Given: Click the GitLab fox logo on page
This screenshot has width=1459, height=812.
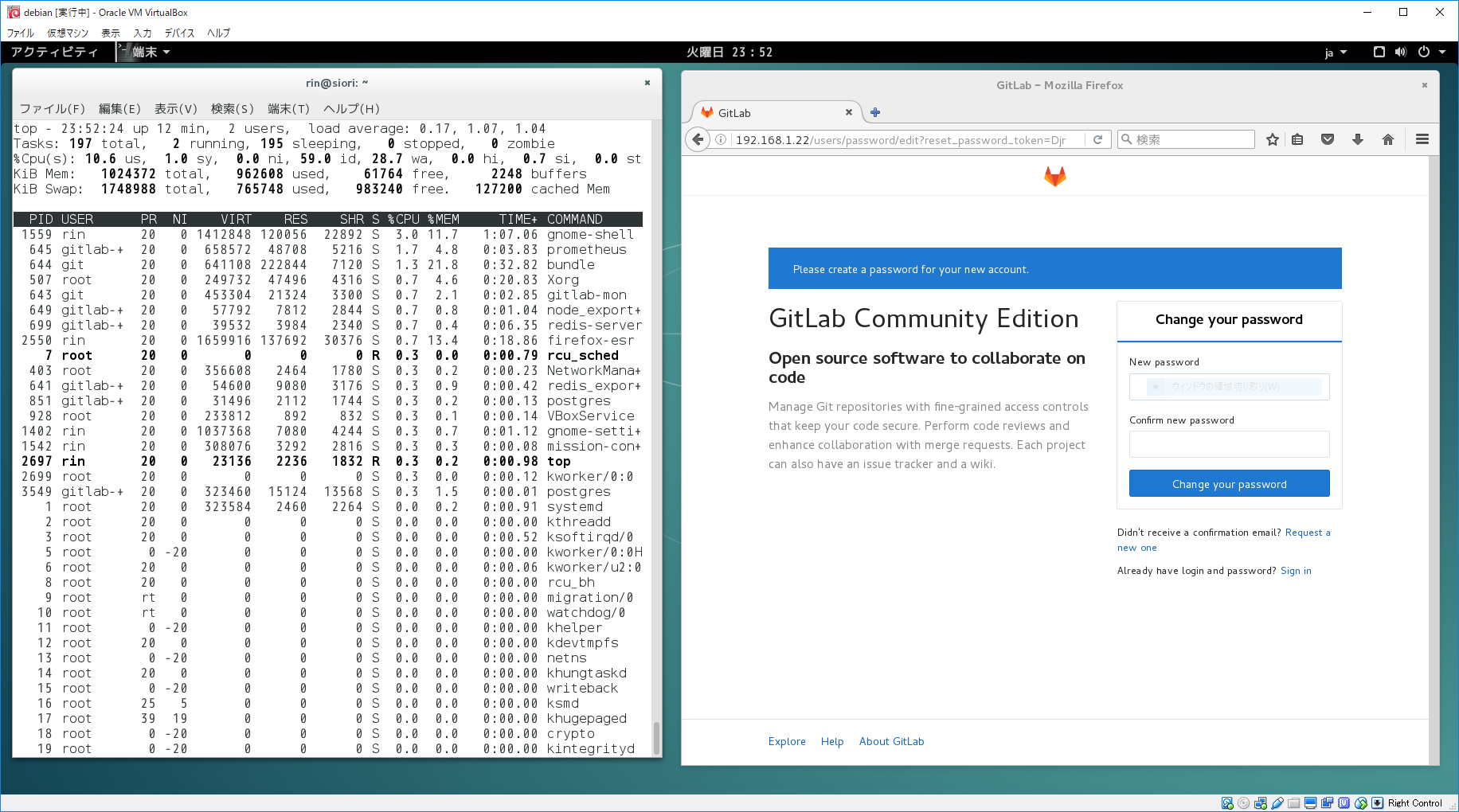Looking at the screenshot, I should [1055, 176].
